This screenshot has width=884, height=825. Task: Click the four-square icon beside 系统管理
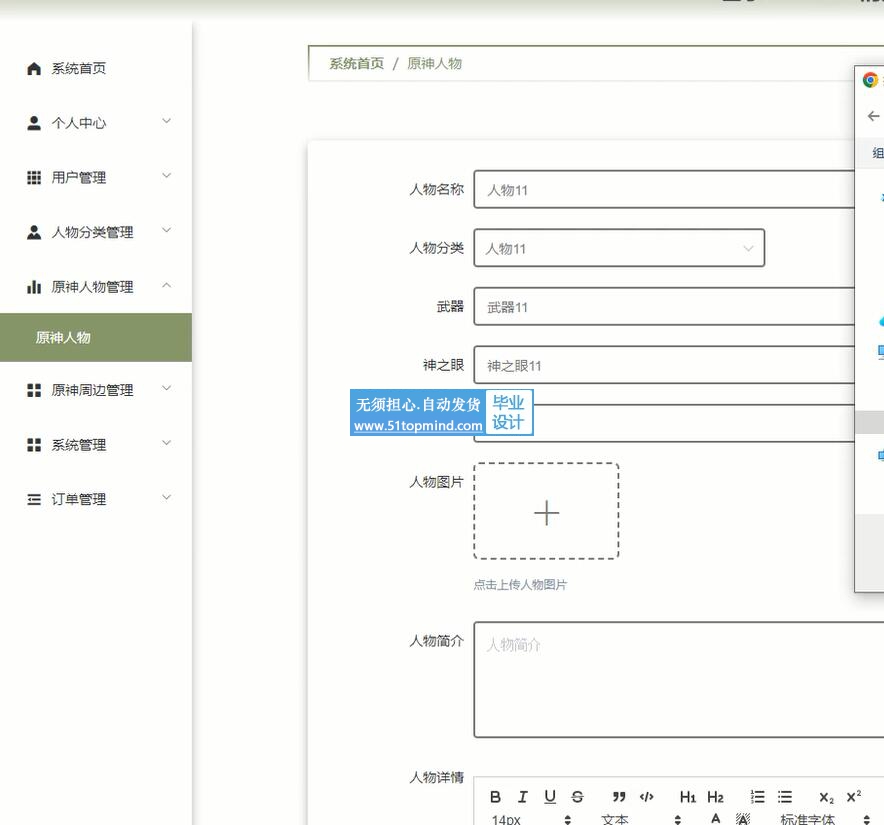click(x=34, y=445)
